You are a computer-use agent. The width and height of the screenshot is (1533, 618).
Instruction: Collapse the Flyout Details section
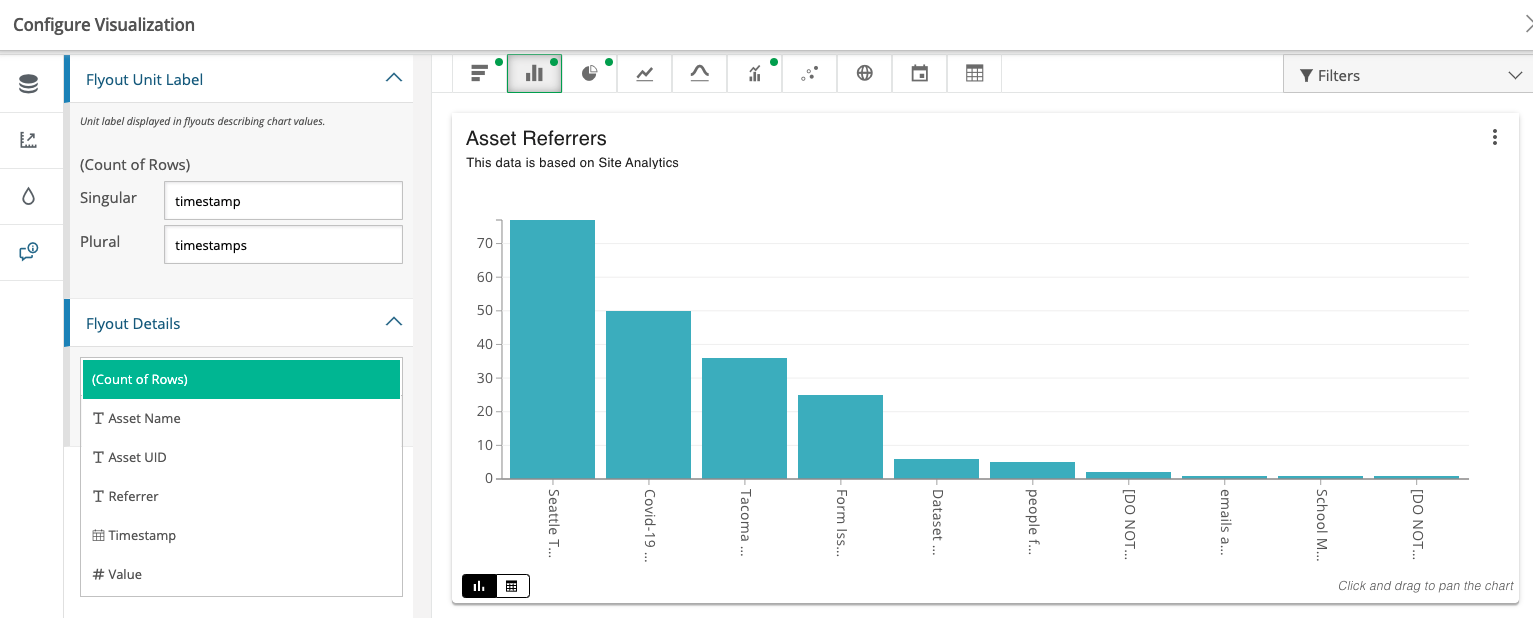[394, 322]
